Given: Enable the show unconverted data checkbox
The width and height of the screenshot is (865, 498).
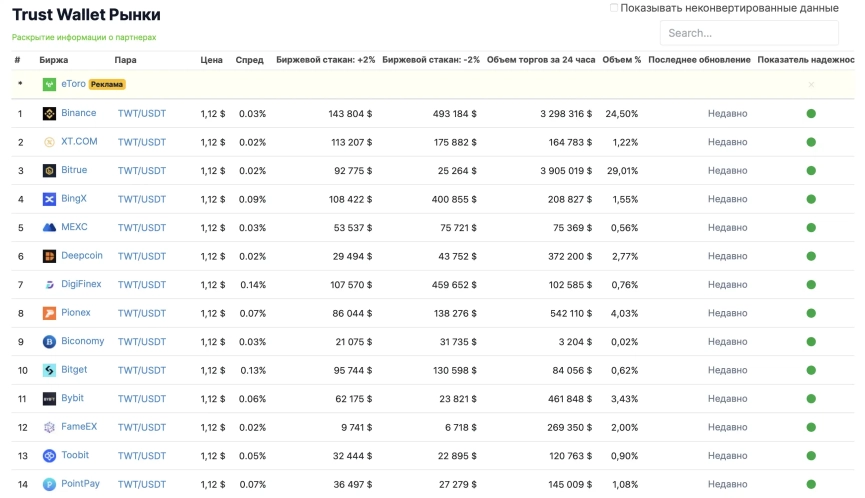Looking at the screenshot, I should [614, 8].
